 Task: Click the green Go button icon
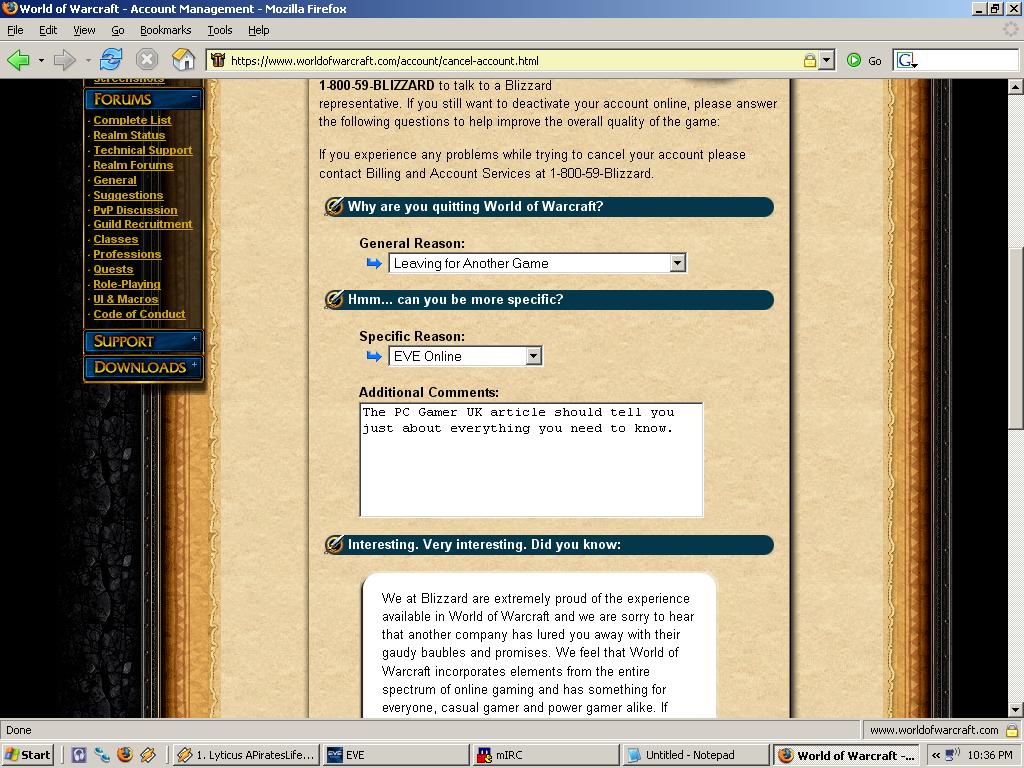point(854,61)
